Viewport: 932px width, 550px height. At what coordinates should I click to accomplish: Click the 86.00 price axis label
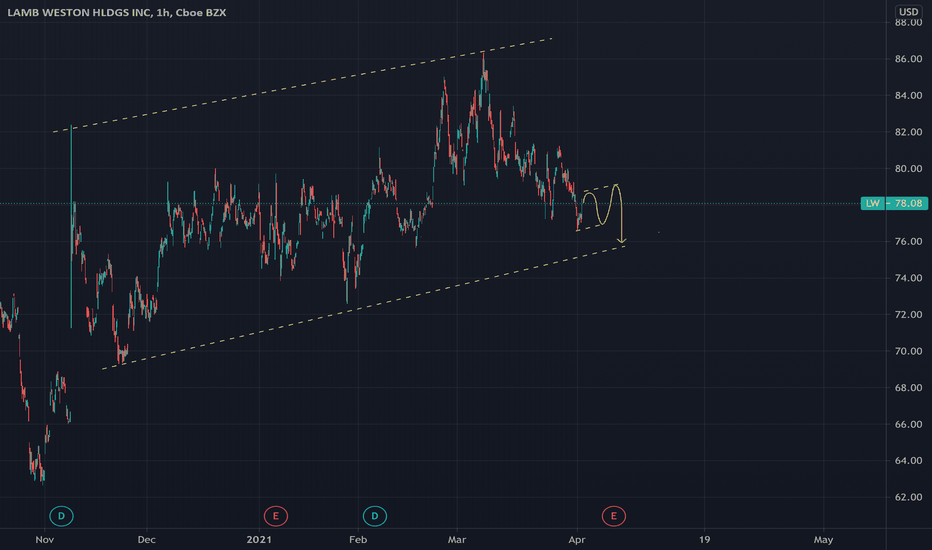pyautogui.click(x=908, y=59)
